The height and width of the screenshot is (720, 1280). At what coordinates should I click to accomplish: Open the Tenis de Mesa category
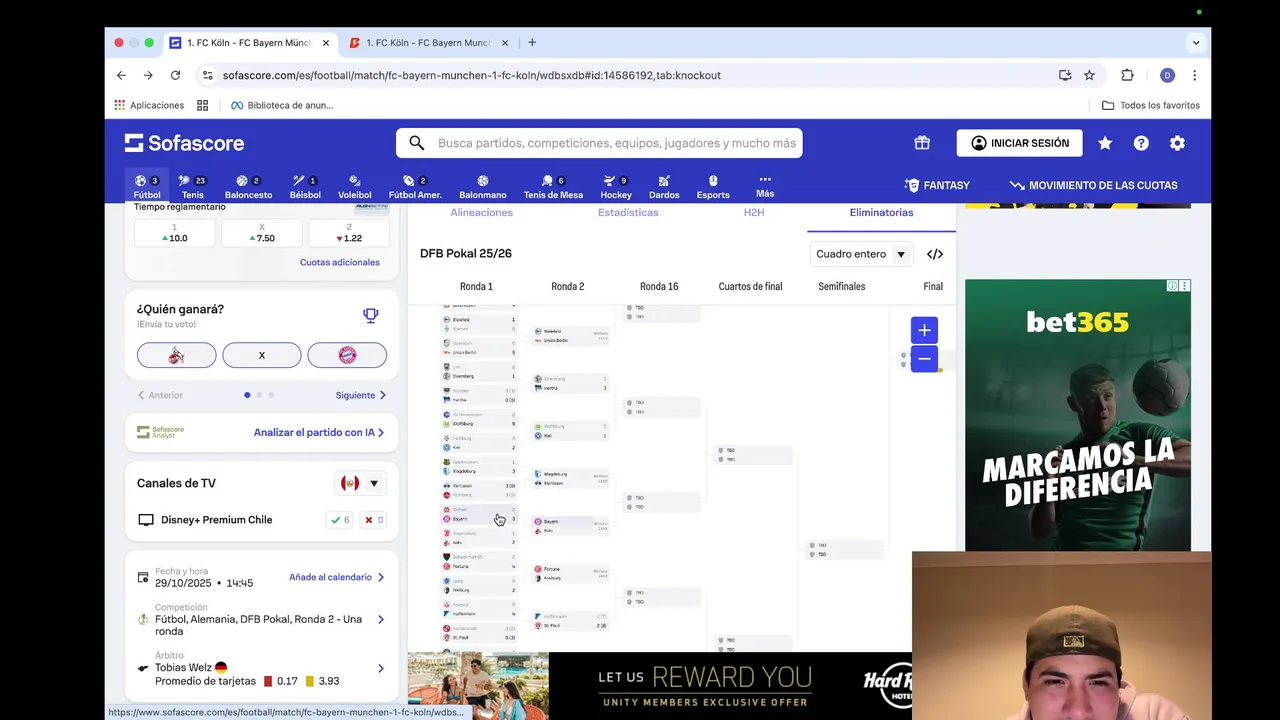[x=553, y=187]
